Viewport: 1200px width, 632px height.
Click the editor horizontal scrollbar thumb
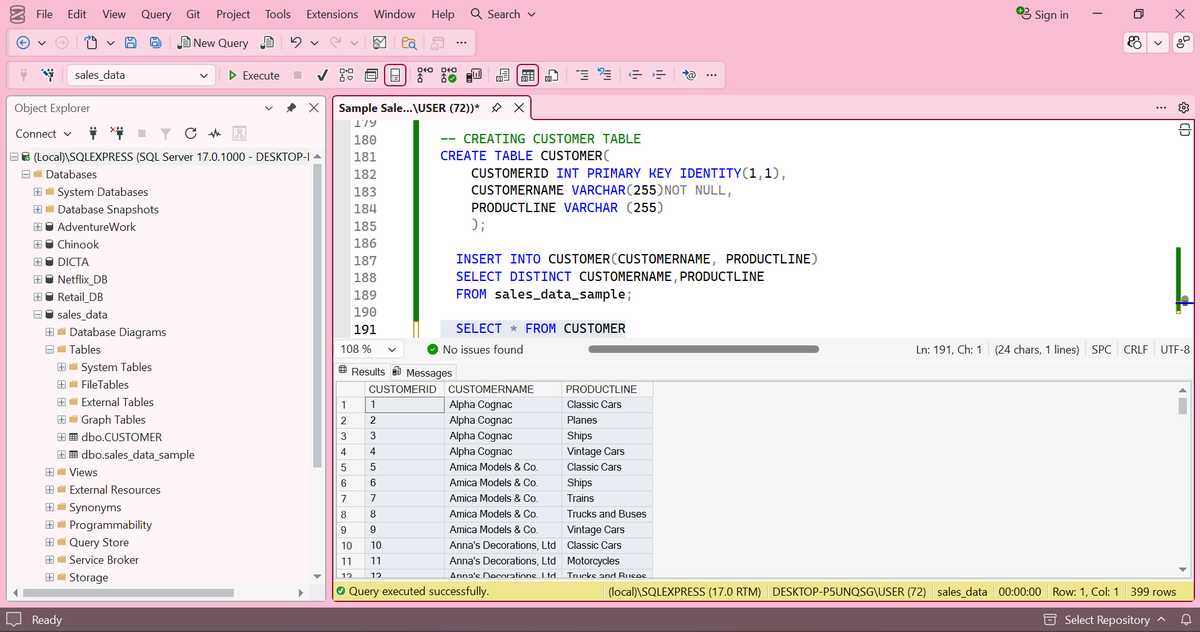pyautogui.click(x=704, y=349)
